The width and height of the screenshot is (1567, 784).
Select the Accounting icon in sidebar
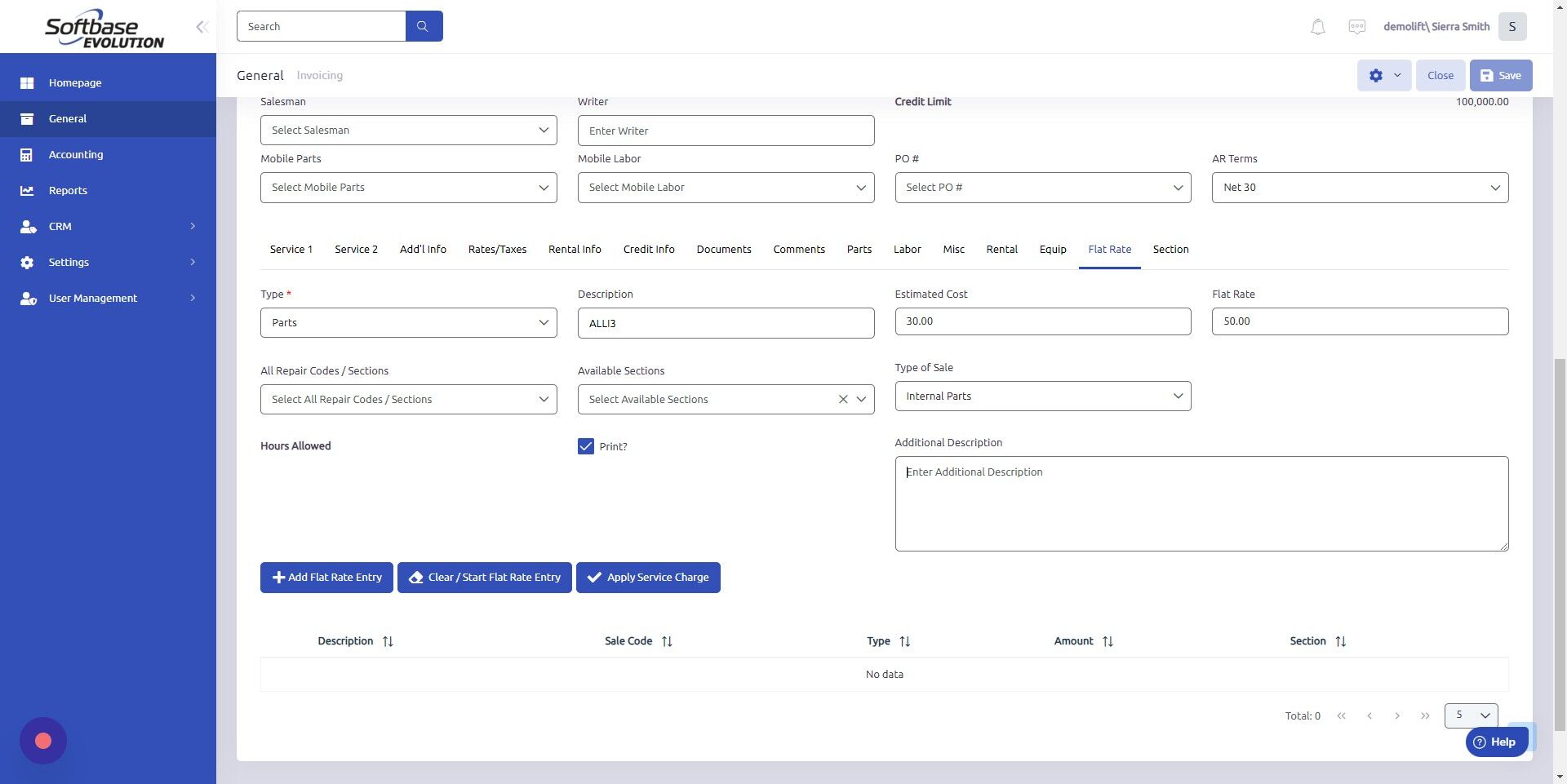pos(29,154)
